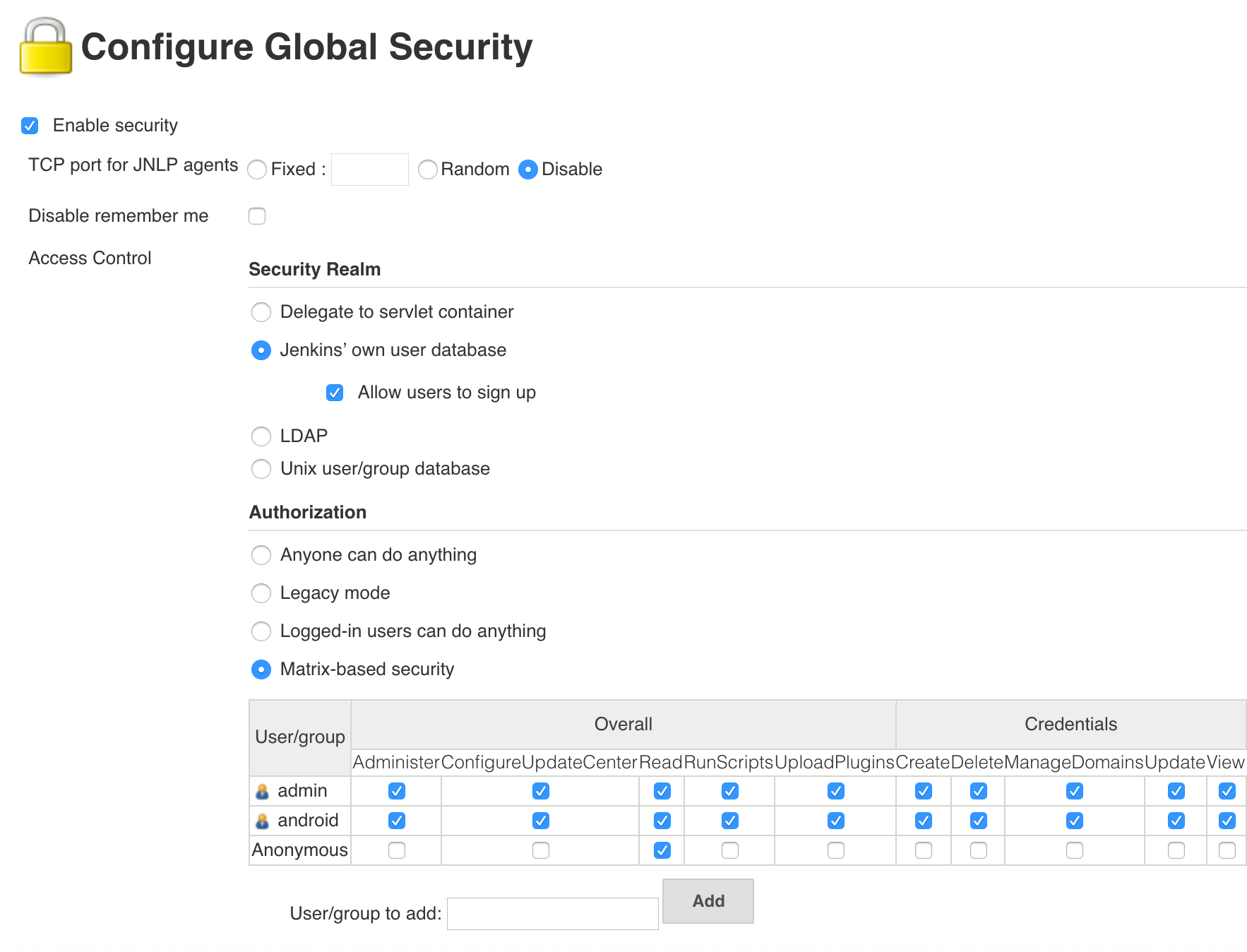Select Matrix-based security option
This screenshot has width=1247, height=952.
(261, 670)
